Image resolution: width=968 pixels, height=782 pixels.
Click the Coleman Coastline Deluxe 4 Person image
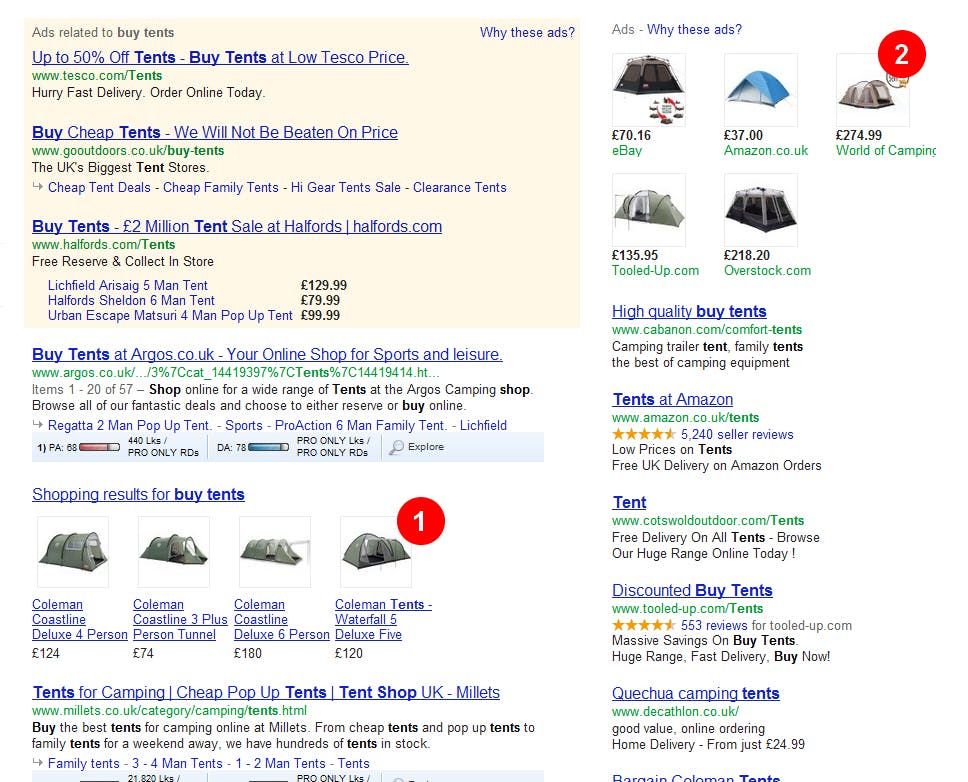(73, 552)
